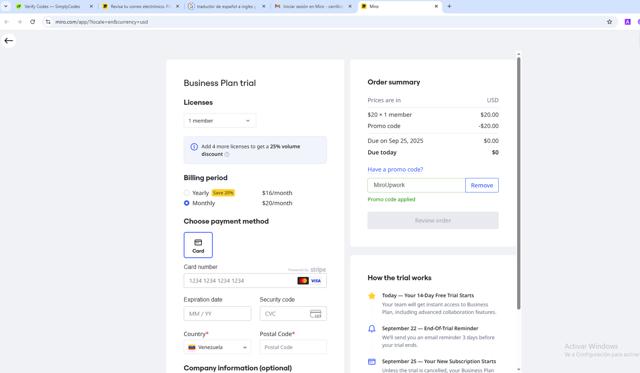Open the Venezuela country dropdown

pos(217,347)
